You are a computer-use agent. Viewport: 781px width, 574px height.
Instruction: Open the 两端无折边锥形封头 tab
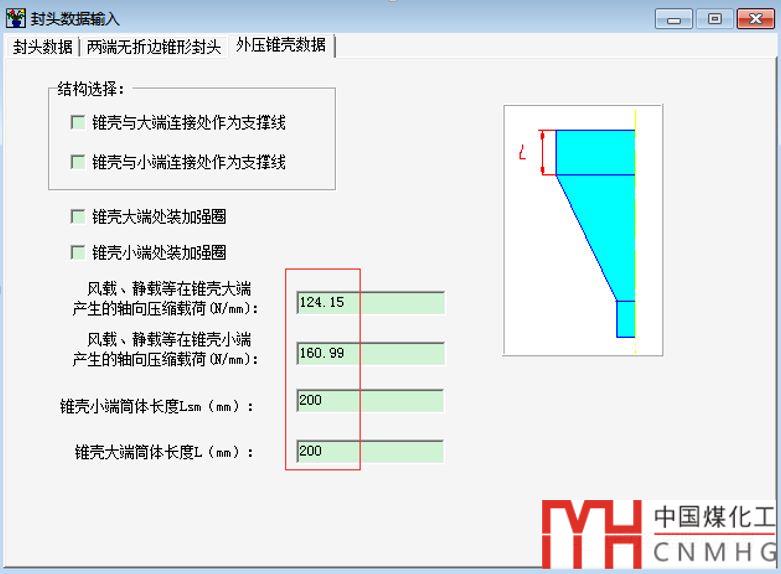tap(153, 47)
